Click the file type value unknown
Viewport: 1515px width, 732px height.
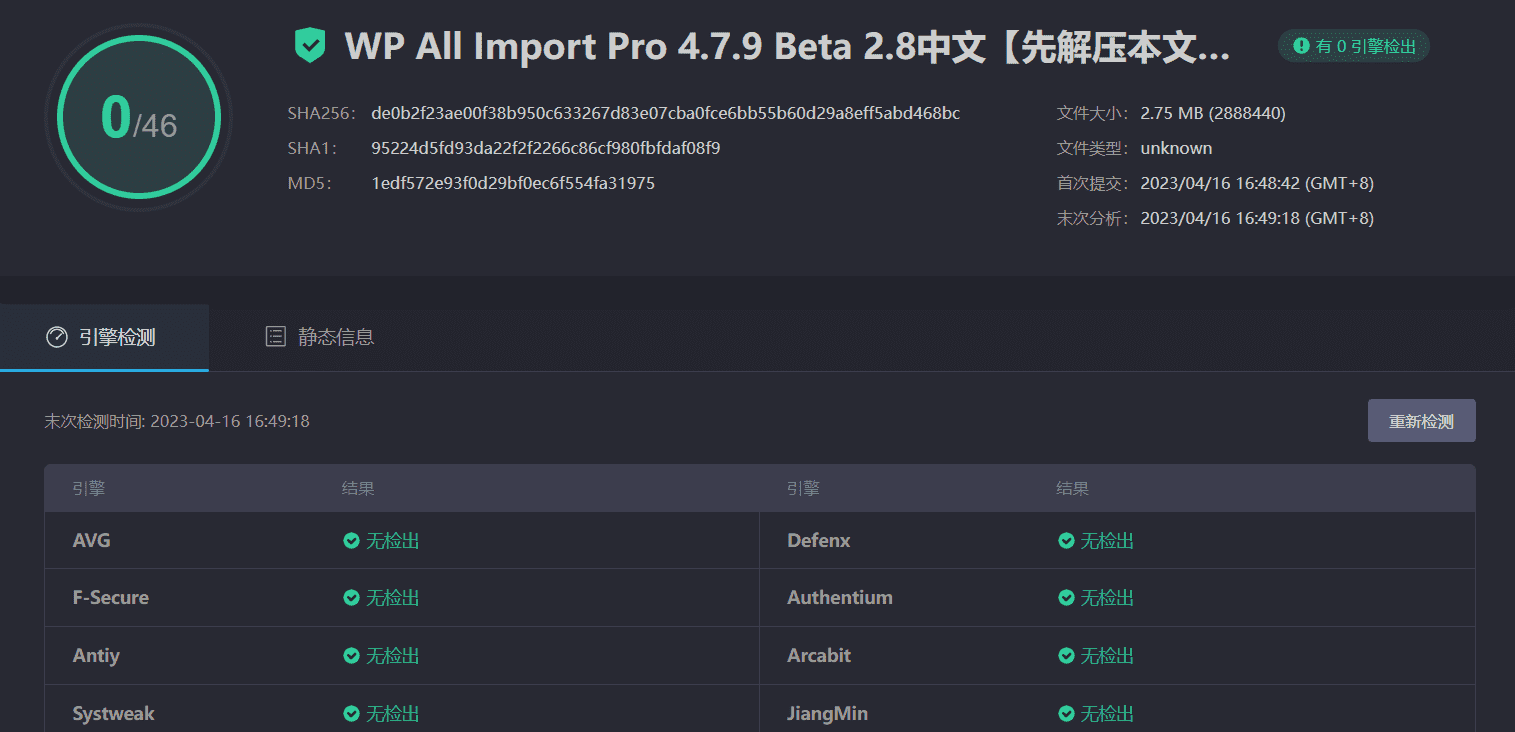1176,148
